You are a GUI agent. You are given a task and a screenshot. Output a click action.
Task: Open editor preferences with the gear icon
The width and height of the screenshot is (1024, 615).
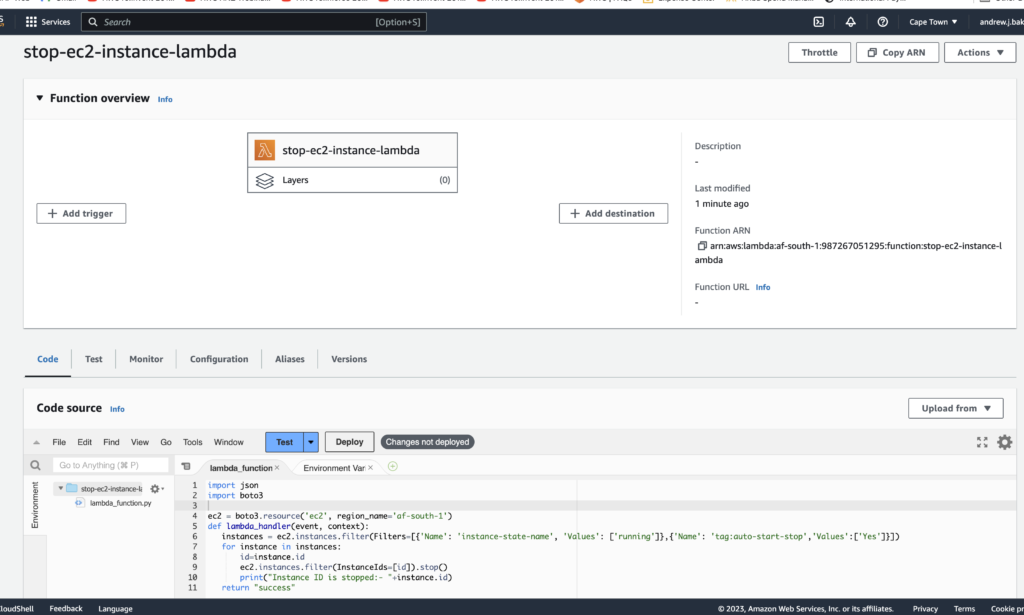(1004, 442)
